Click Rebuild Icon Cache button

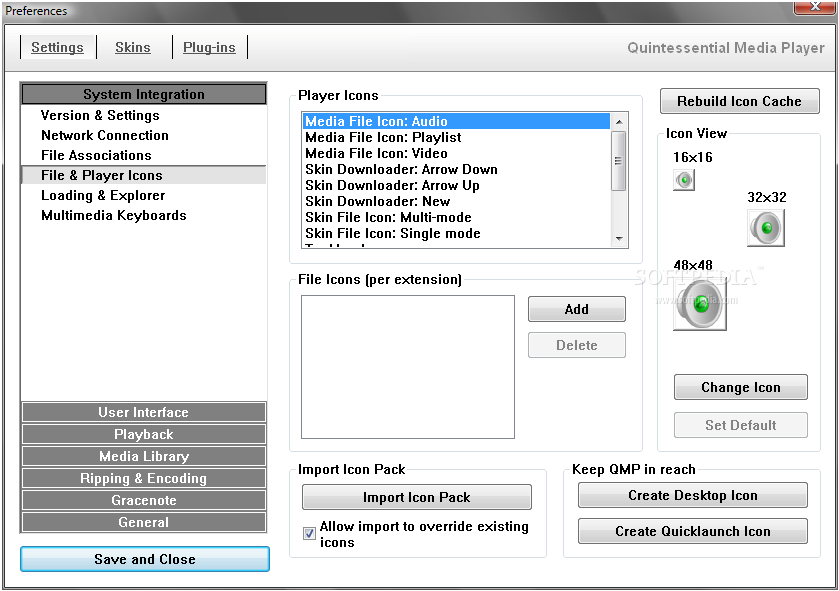[739, 101]
